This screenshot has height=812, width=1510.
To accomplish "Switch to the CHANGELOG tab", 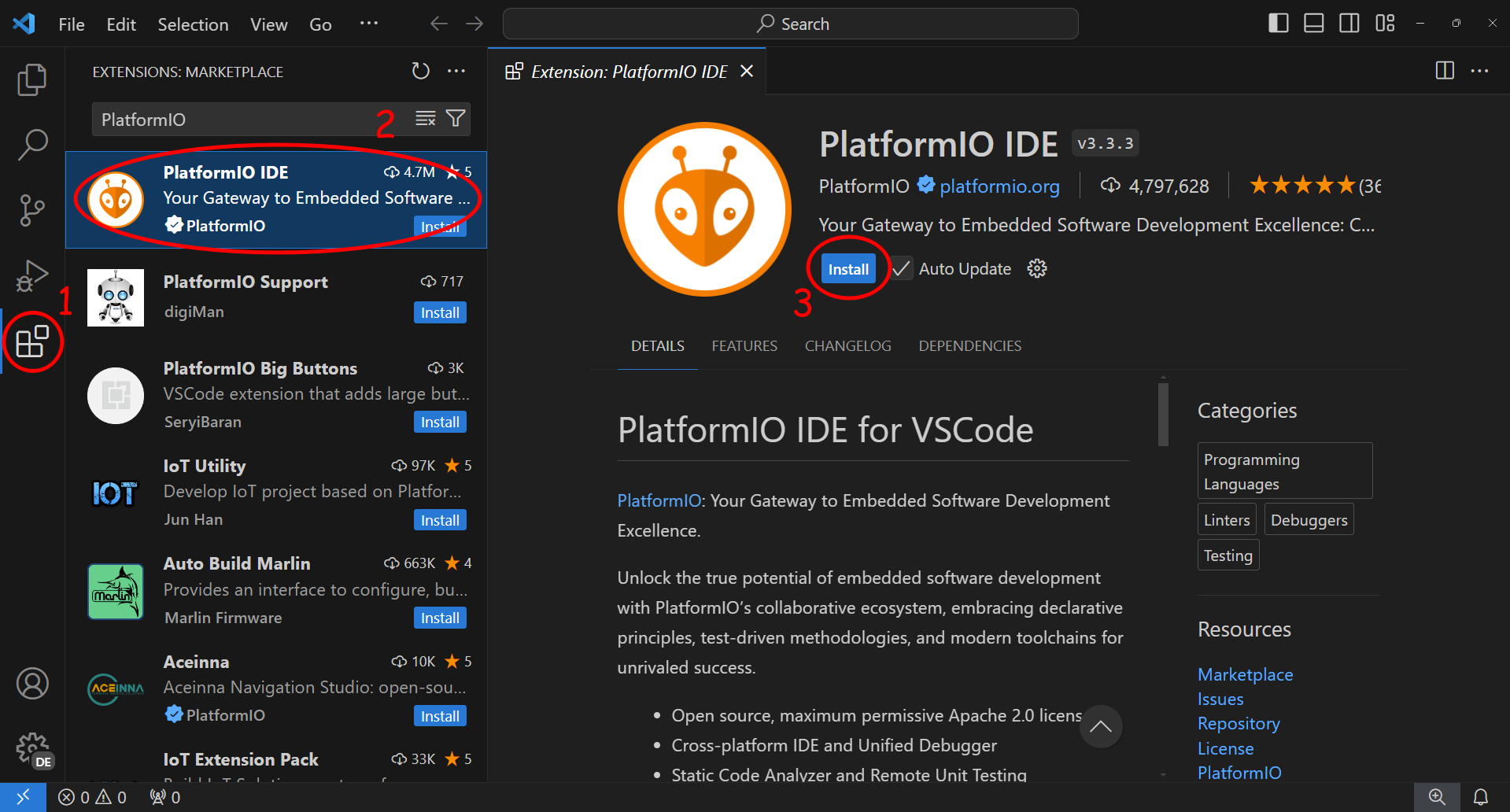I will click(847, 346).
